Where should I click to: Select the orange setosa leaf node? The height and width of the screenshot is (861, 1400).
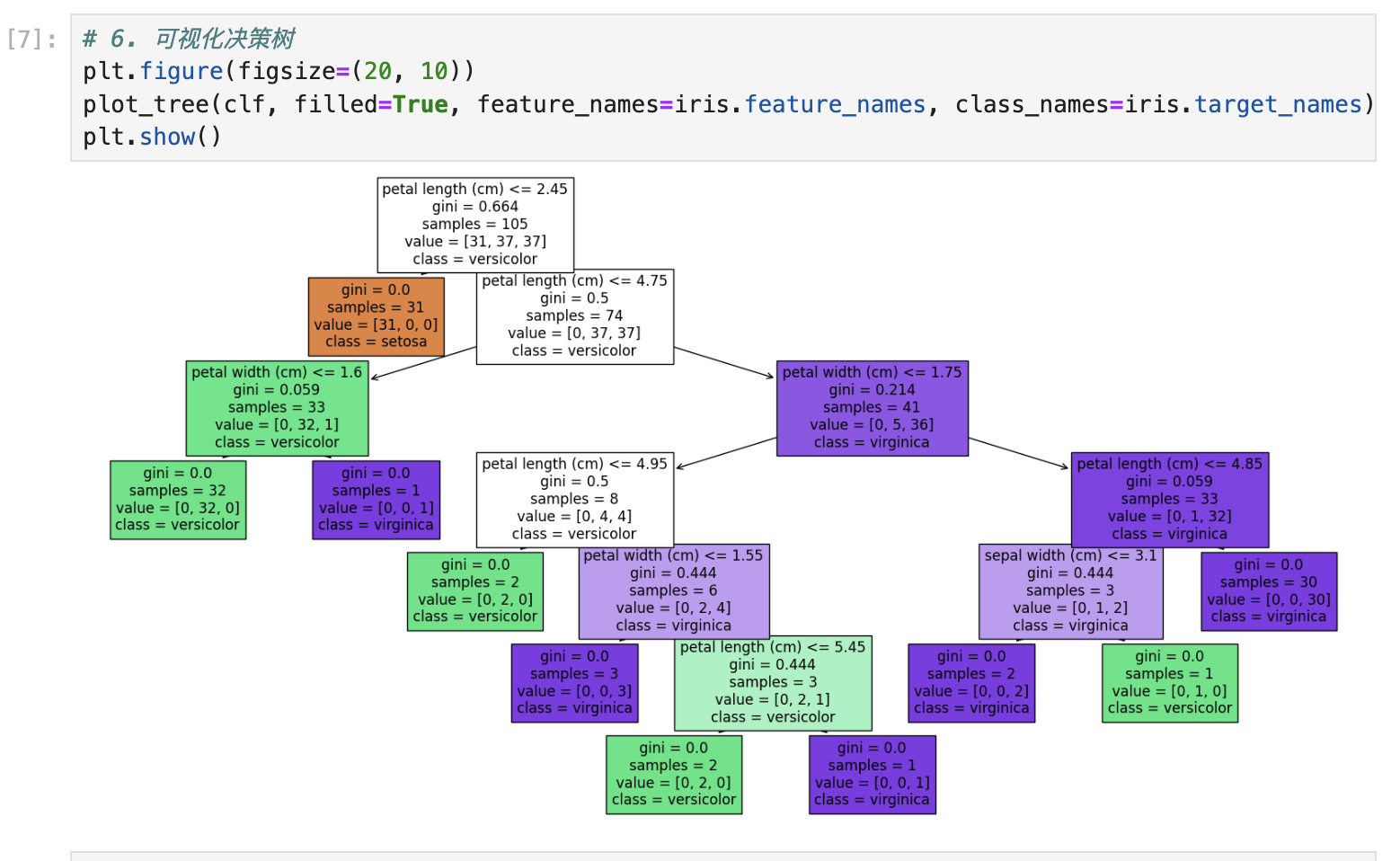click(x=376, y=316)
